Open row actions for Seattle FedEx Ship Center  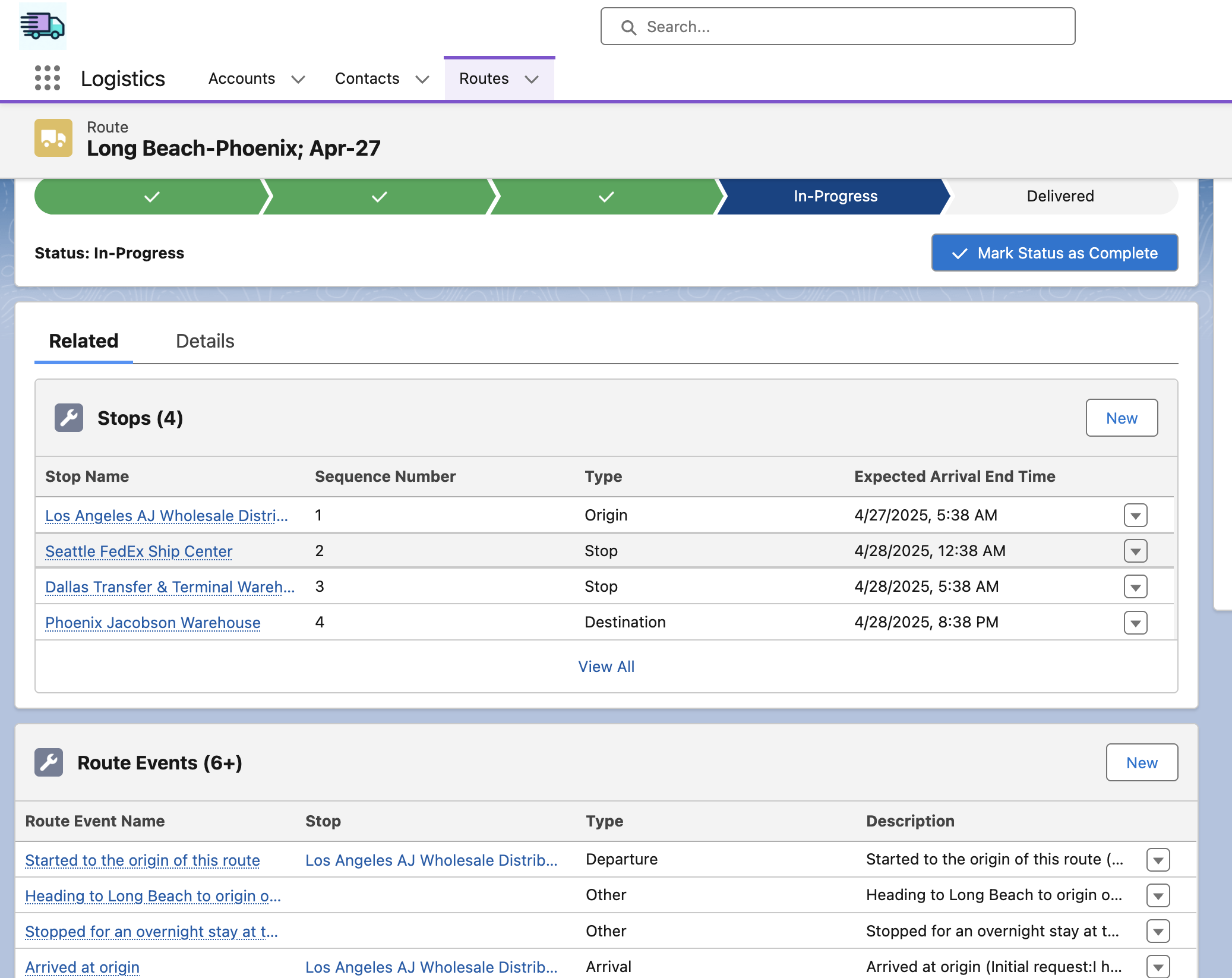coord(1135,551)
